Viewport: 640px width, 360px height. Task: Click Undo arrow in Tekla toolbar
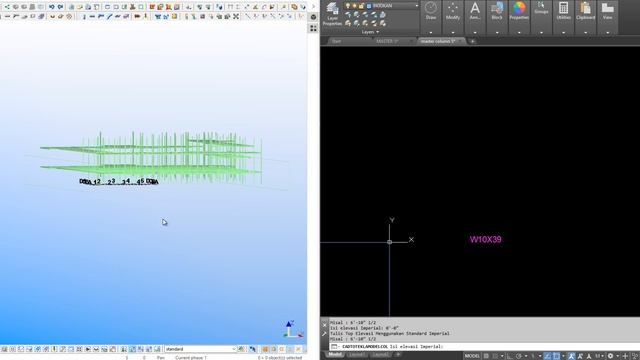(x=51, y=7)
